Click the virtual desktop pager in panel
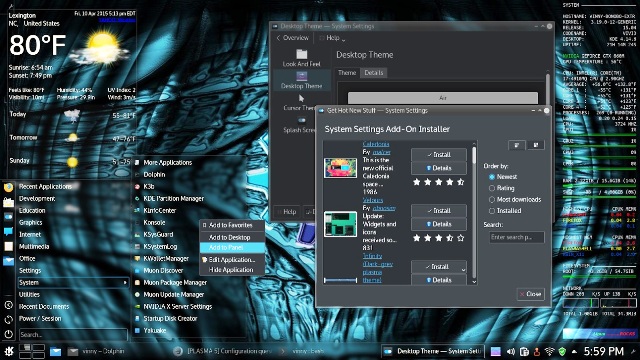Screen dimensions: 640x360 32,351
